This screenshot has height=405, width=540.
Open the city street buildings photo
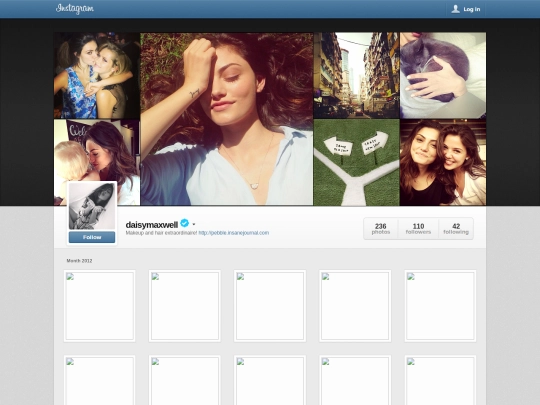(356, 75)
